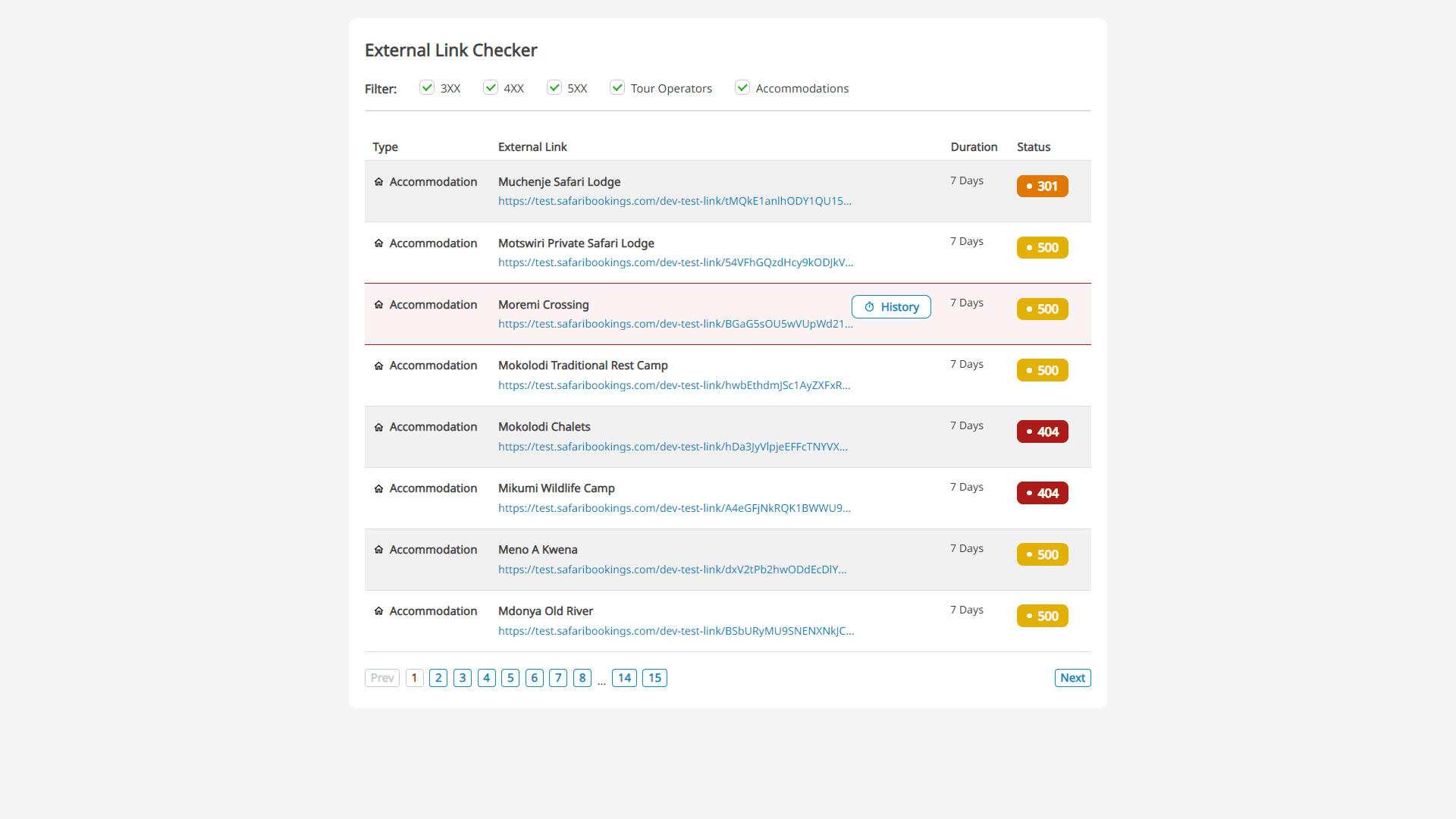The width and height of the screenshot is (1456, 819).
Task: Uncheck the 3XX filter checkbox
Action: click(x=427, y=87)
